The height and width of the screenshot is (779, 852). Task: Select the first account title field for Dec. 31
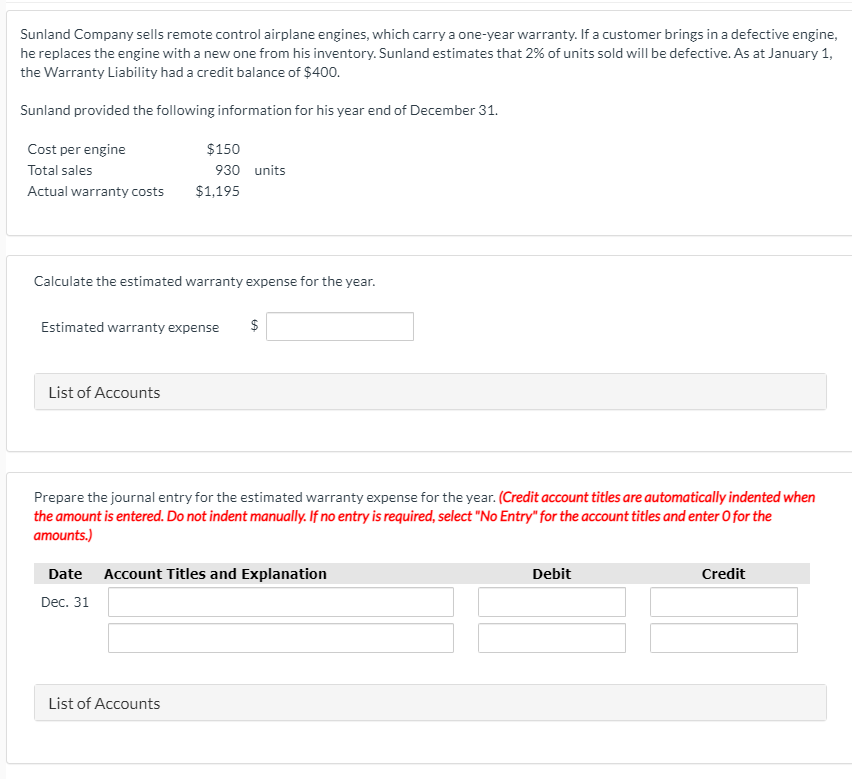click(281, 602)
